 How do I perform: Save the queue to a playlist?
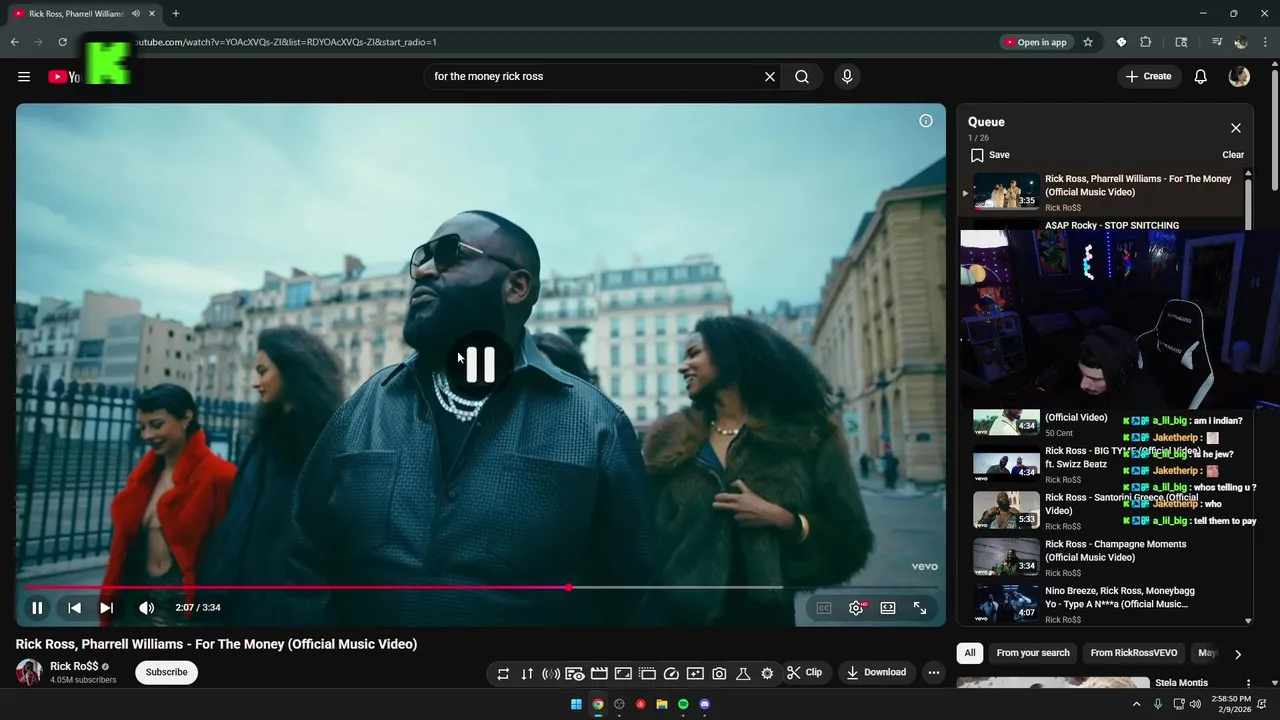tap(990, 155)
